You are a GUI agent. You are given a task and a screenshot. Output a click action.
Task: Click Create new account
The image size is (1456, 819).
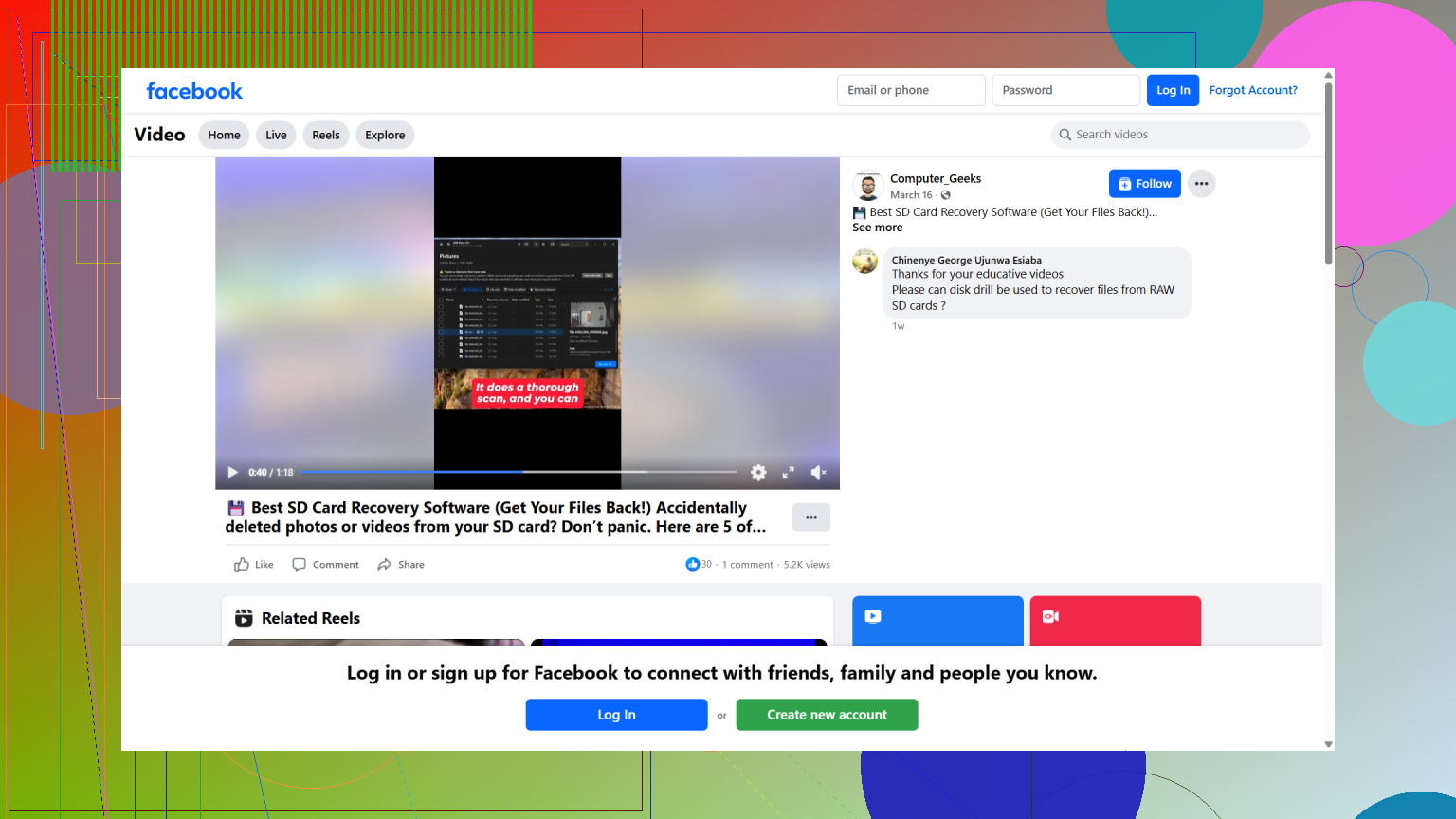click(827, 715)
